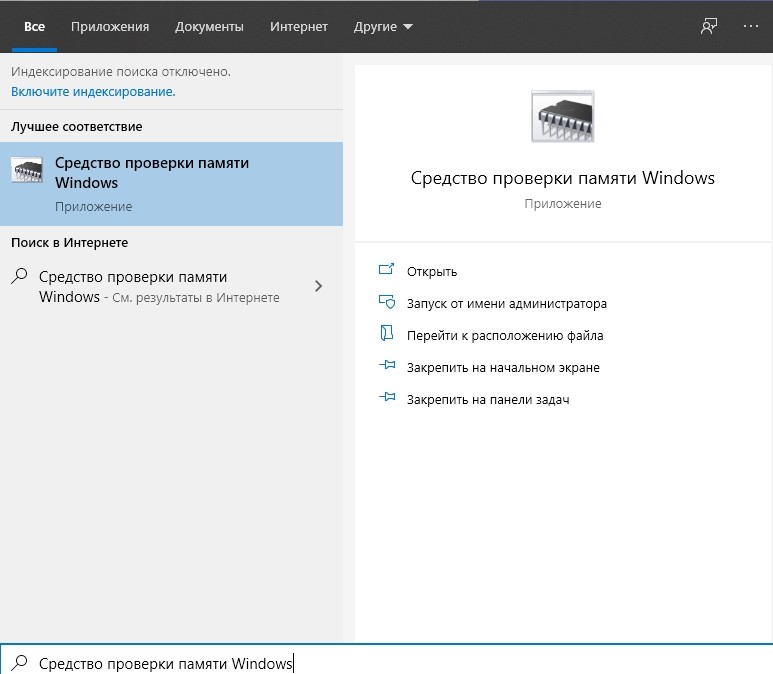The height and width of the screenshot is (674, 773).
Task: Select the Средство проверки памяти Windows best match
Action: [171, 184]
